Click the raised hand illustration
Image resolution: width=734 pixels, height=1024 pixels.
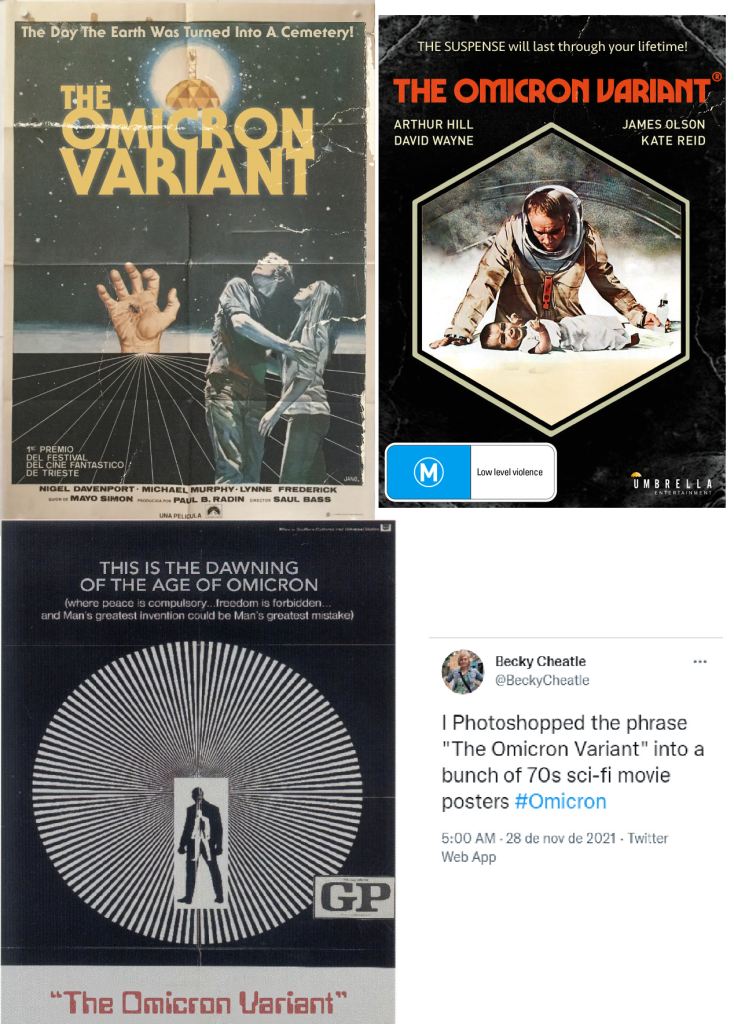[x=138, y=306]
